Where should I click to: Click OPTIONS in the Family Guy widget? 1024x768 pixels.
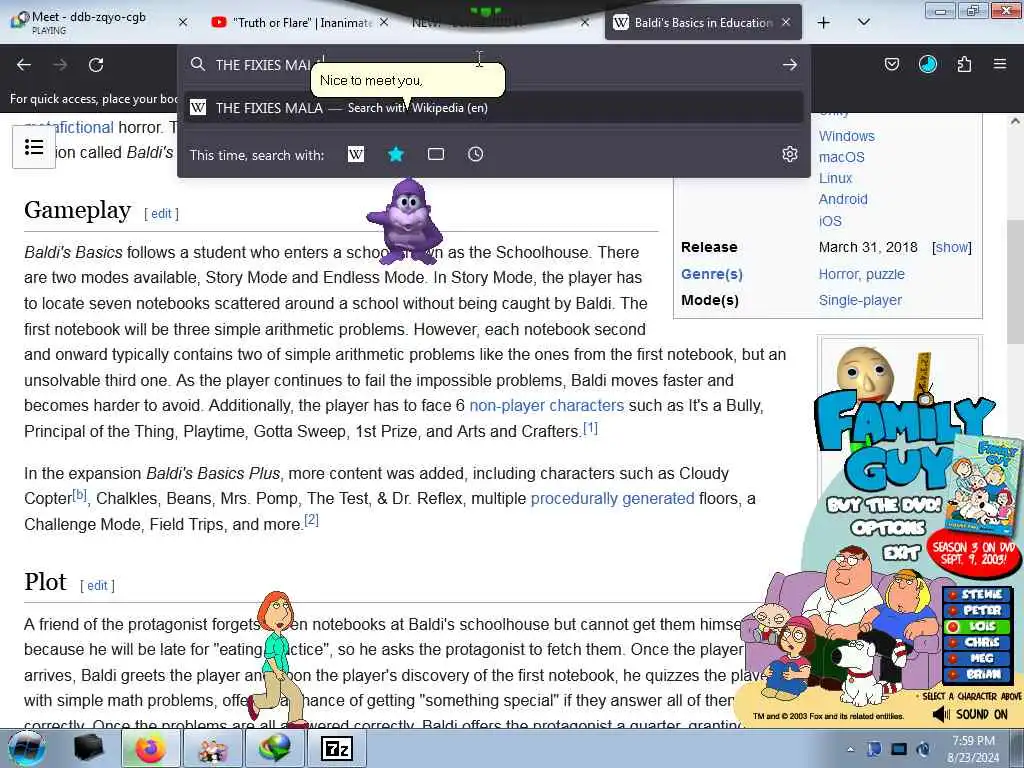tap(888, 528)
